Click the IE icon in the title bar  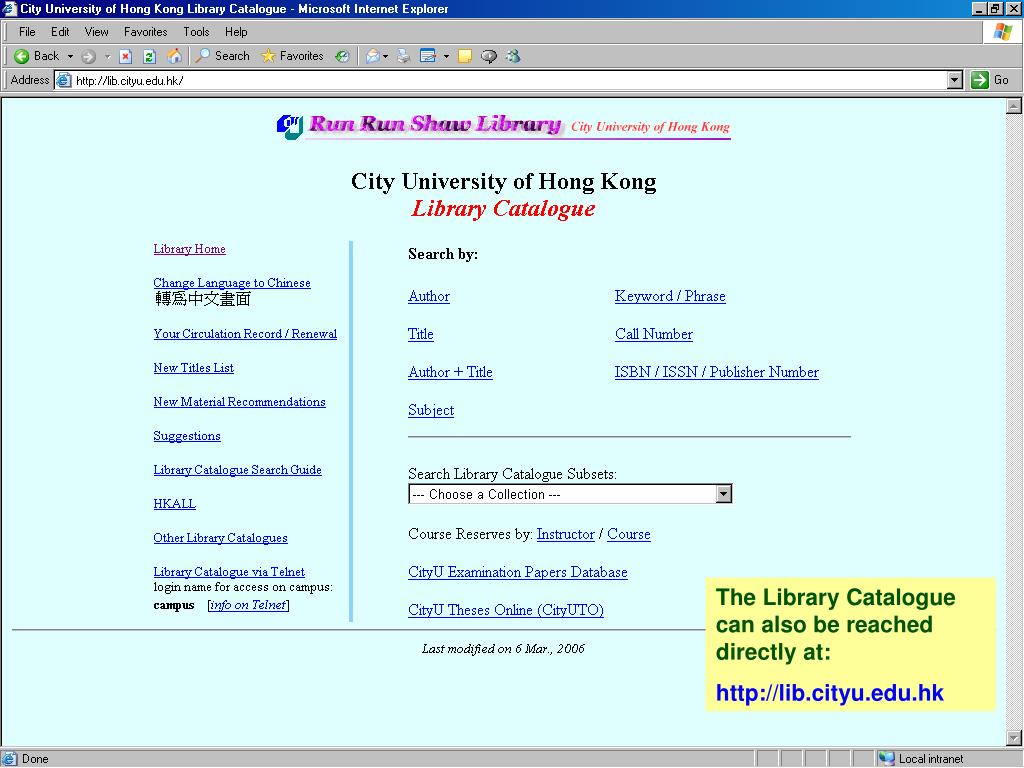[x=9, y=8]
